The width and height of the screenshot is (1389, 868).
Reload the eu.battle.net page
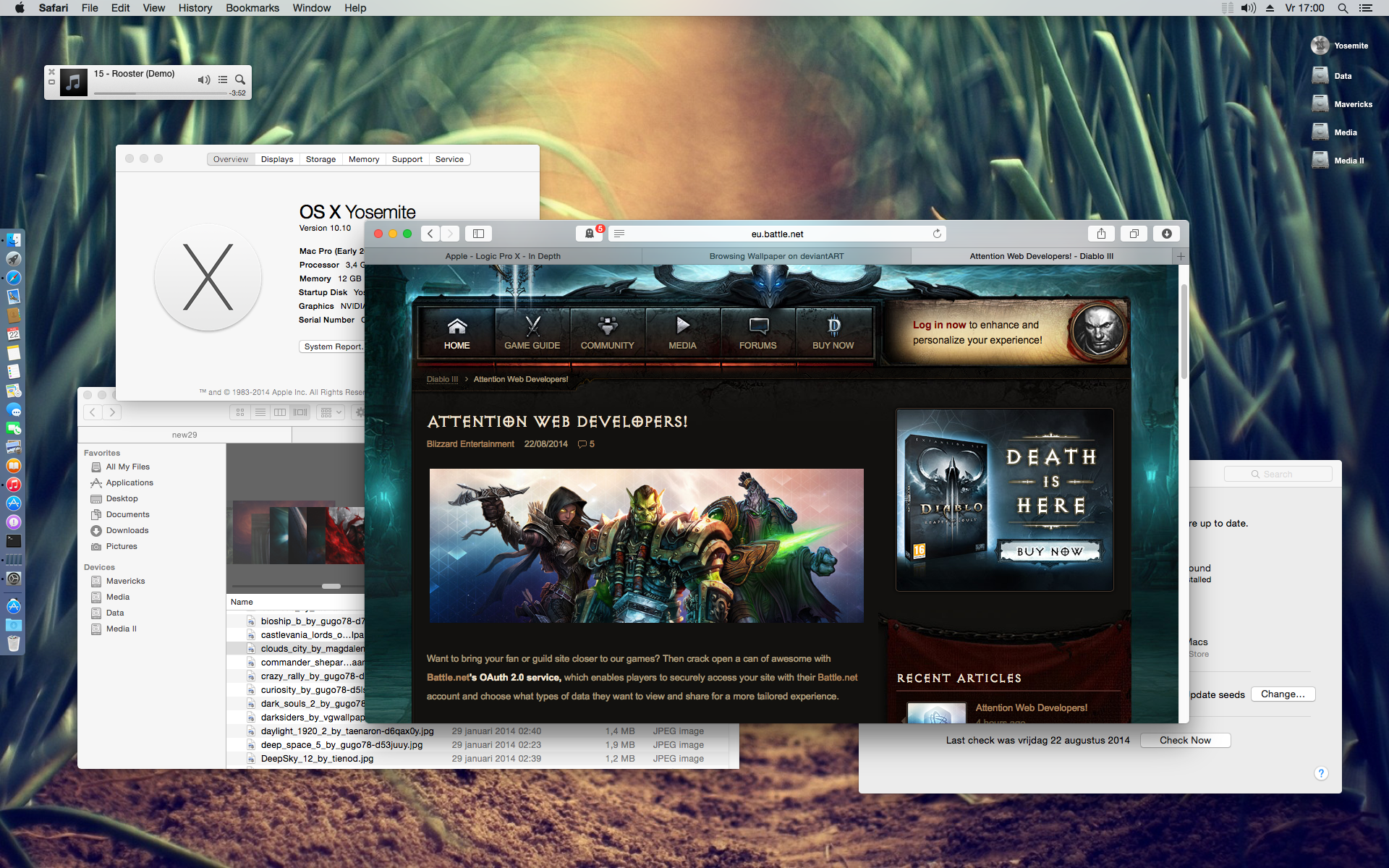[937, 234]
